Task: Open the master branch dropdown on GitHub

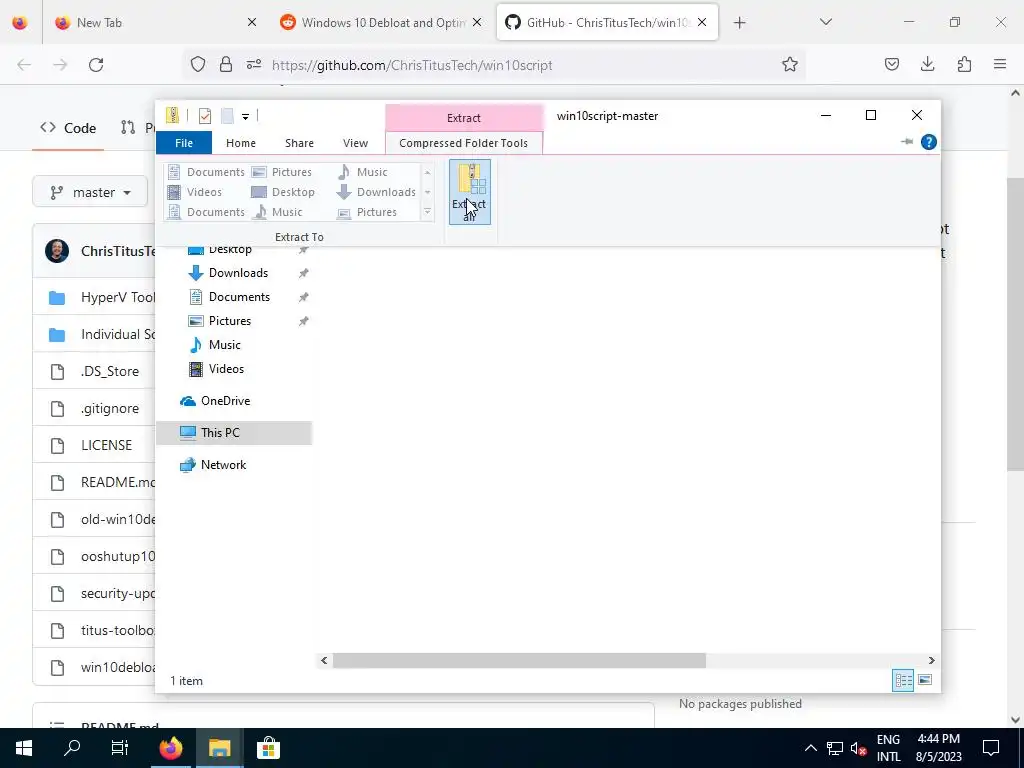Action: [x=90, y=192]
